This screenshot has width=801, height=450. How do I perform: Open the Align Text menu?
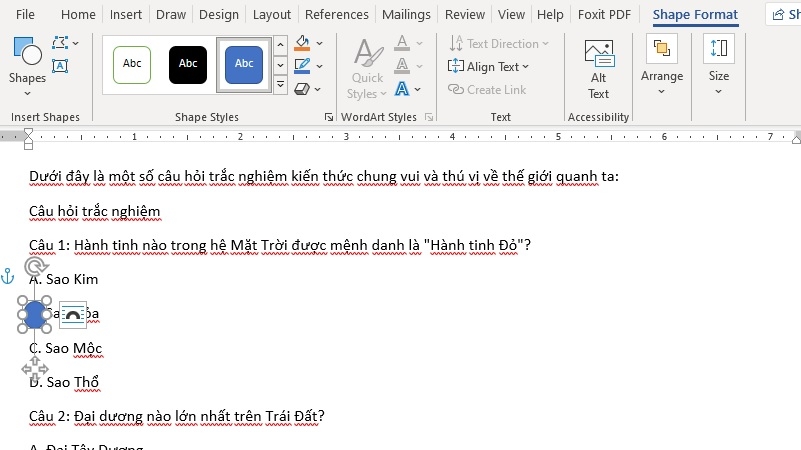pyautogui.click(x=488, y=66)
